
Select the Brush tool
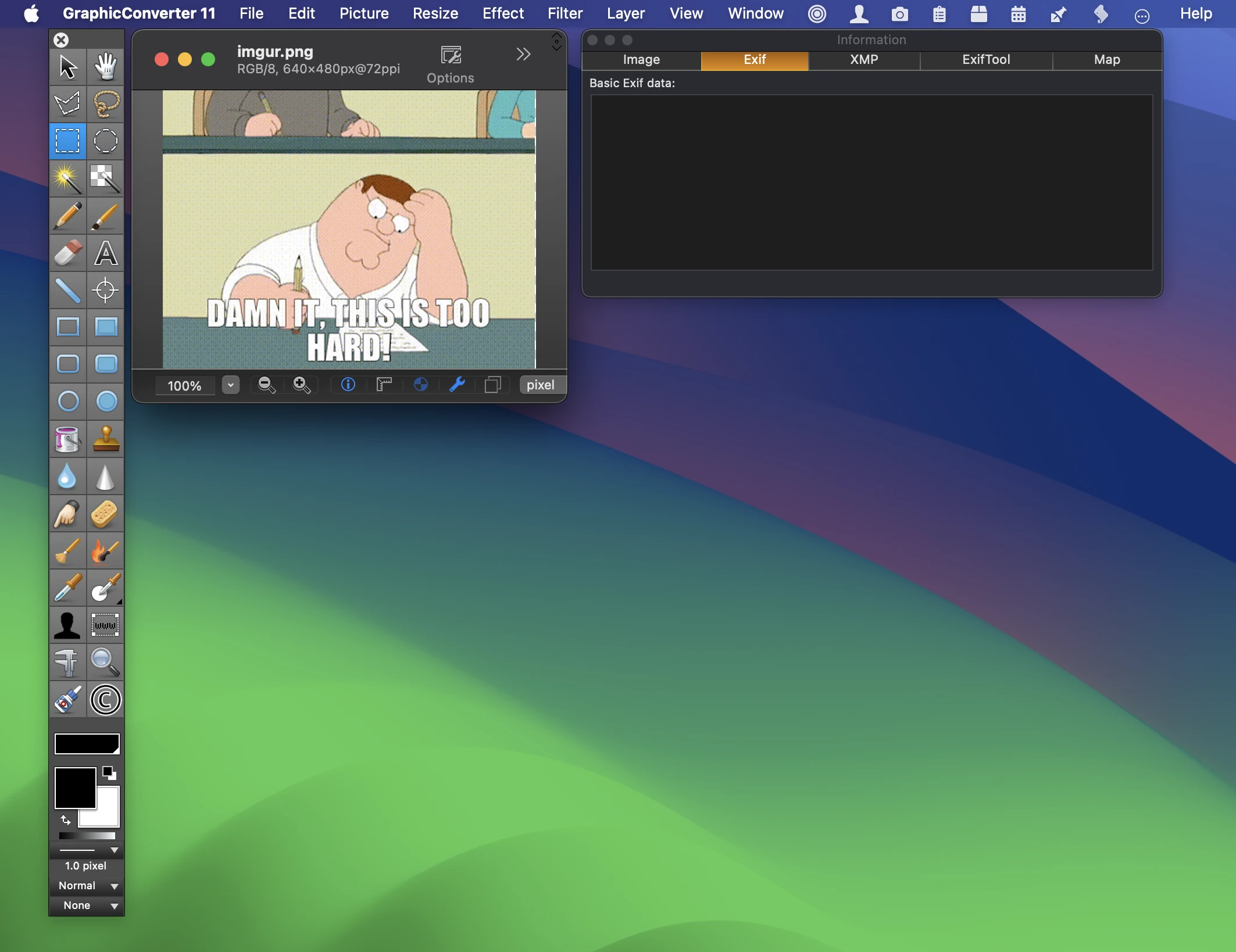tap(106, 216)
